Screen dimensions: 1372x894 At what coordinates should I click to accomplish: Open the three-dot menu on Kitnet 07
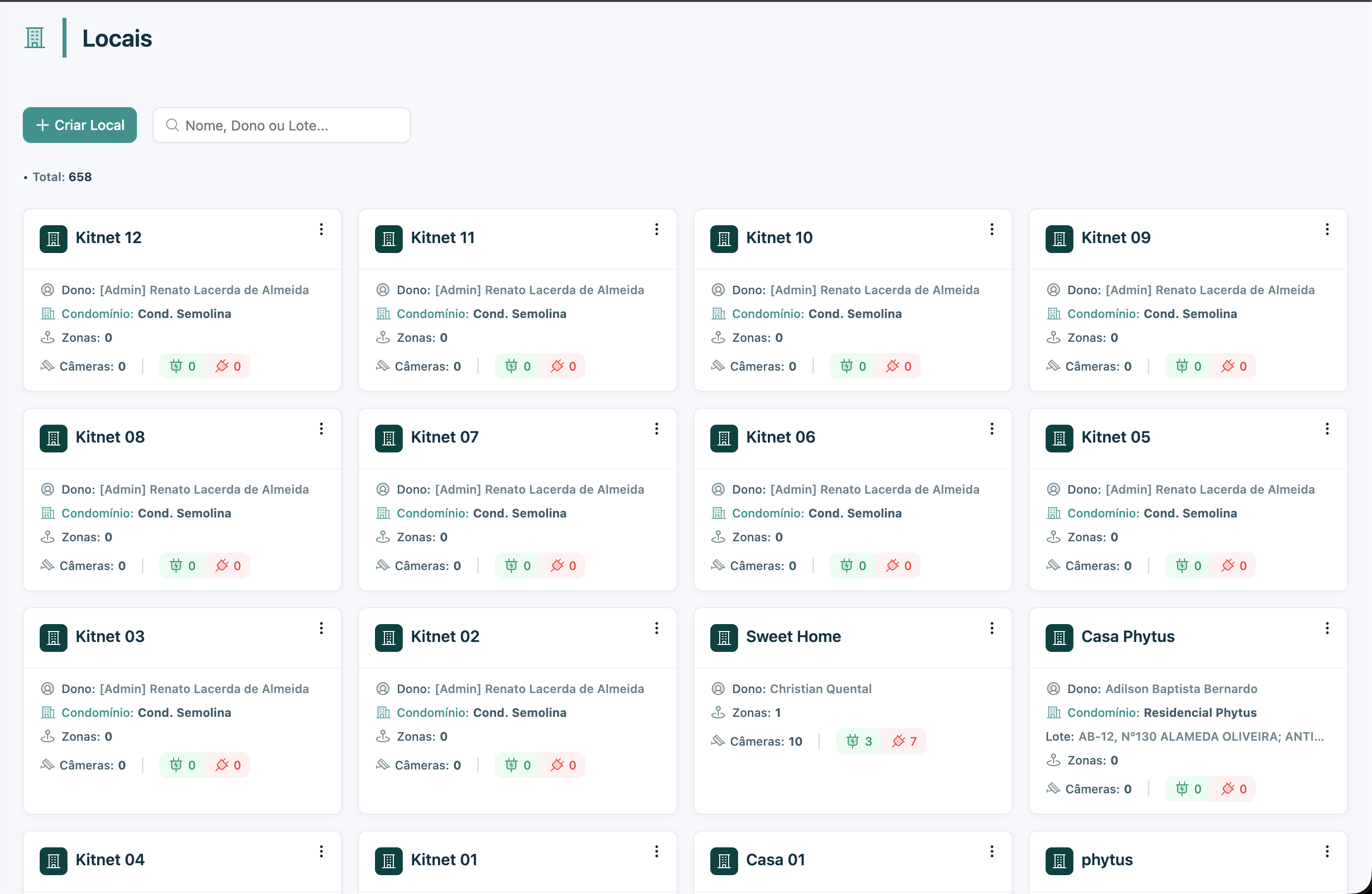click(x=657, y=429)
